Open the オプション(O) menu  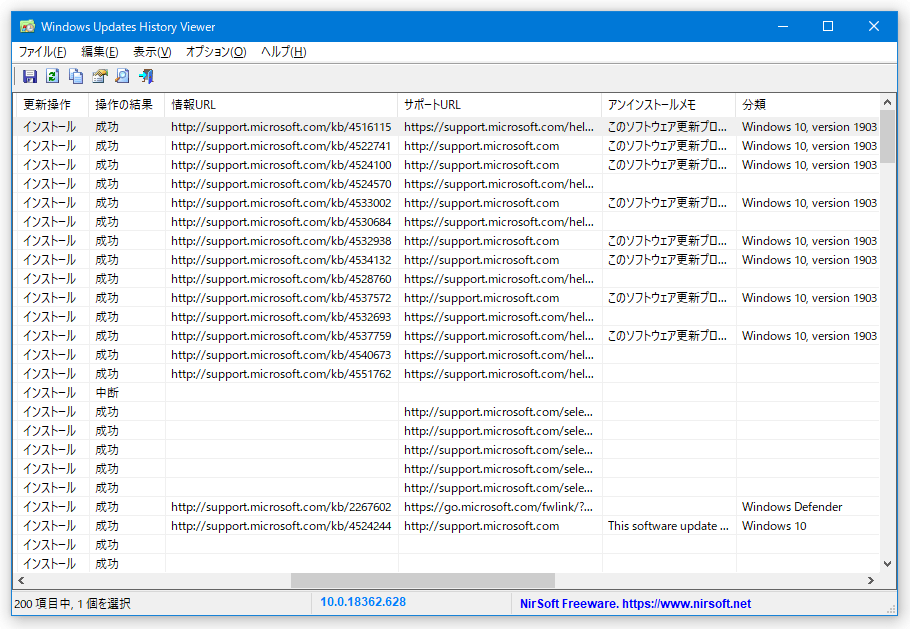pyautogui.click(x=216, y=52)
